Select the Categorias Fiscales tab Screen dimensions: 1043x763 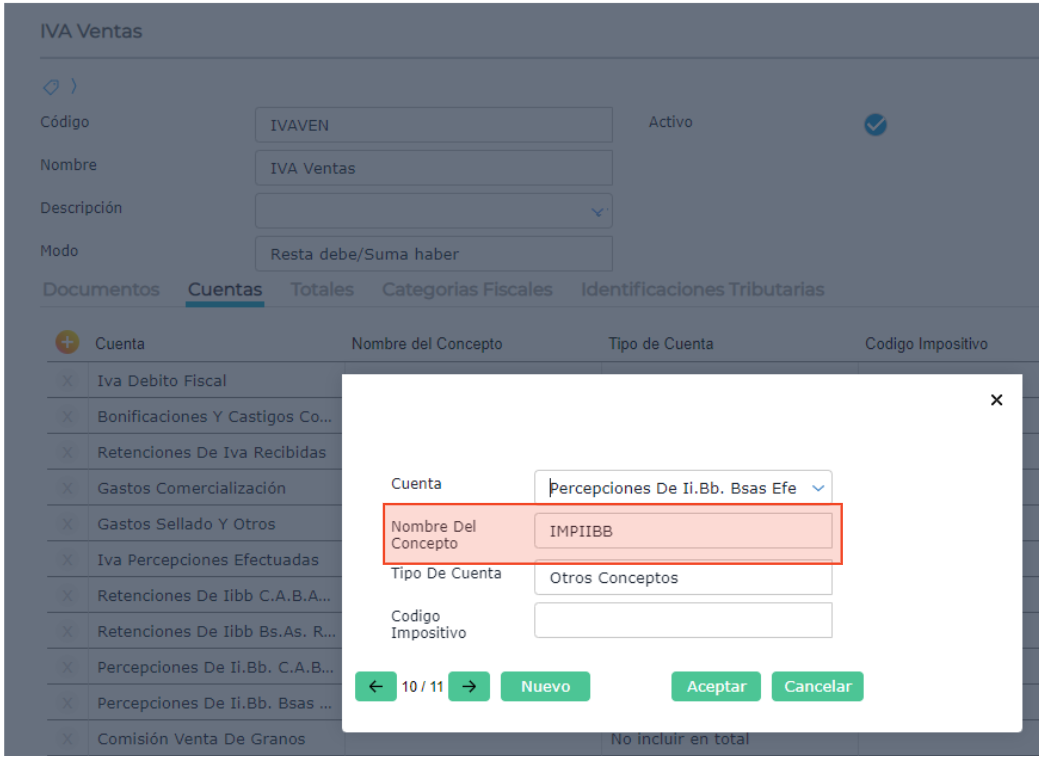(467, 290)
